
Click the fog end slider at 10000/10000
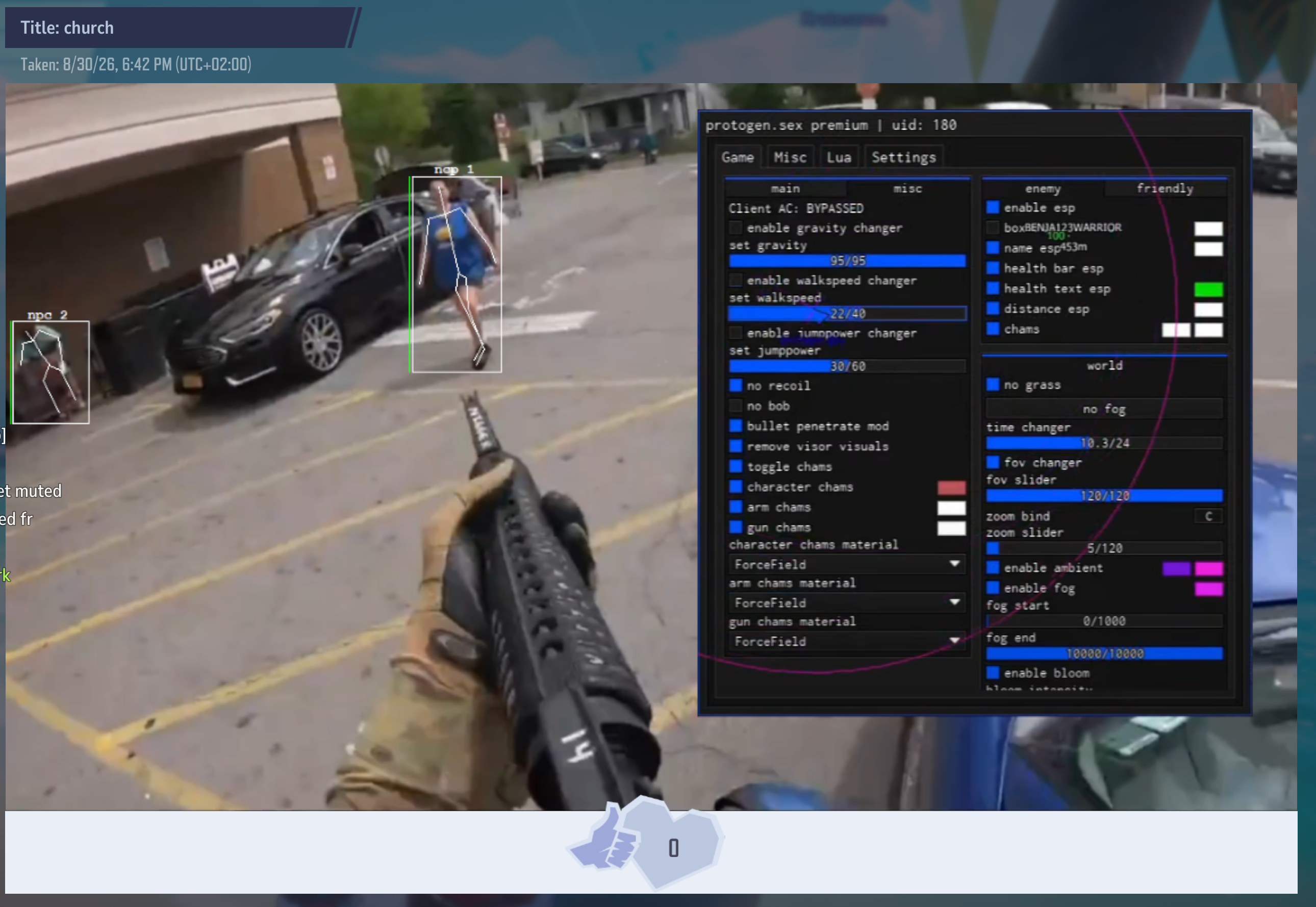(x=1104, y=654)
